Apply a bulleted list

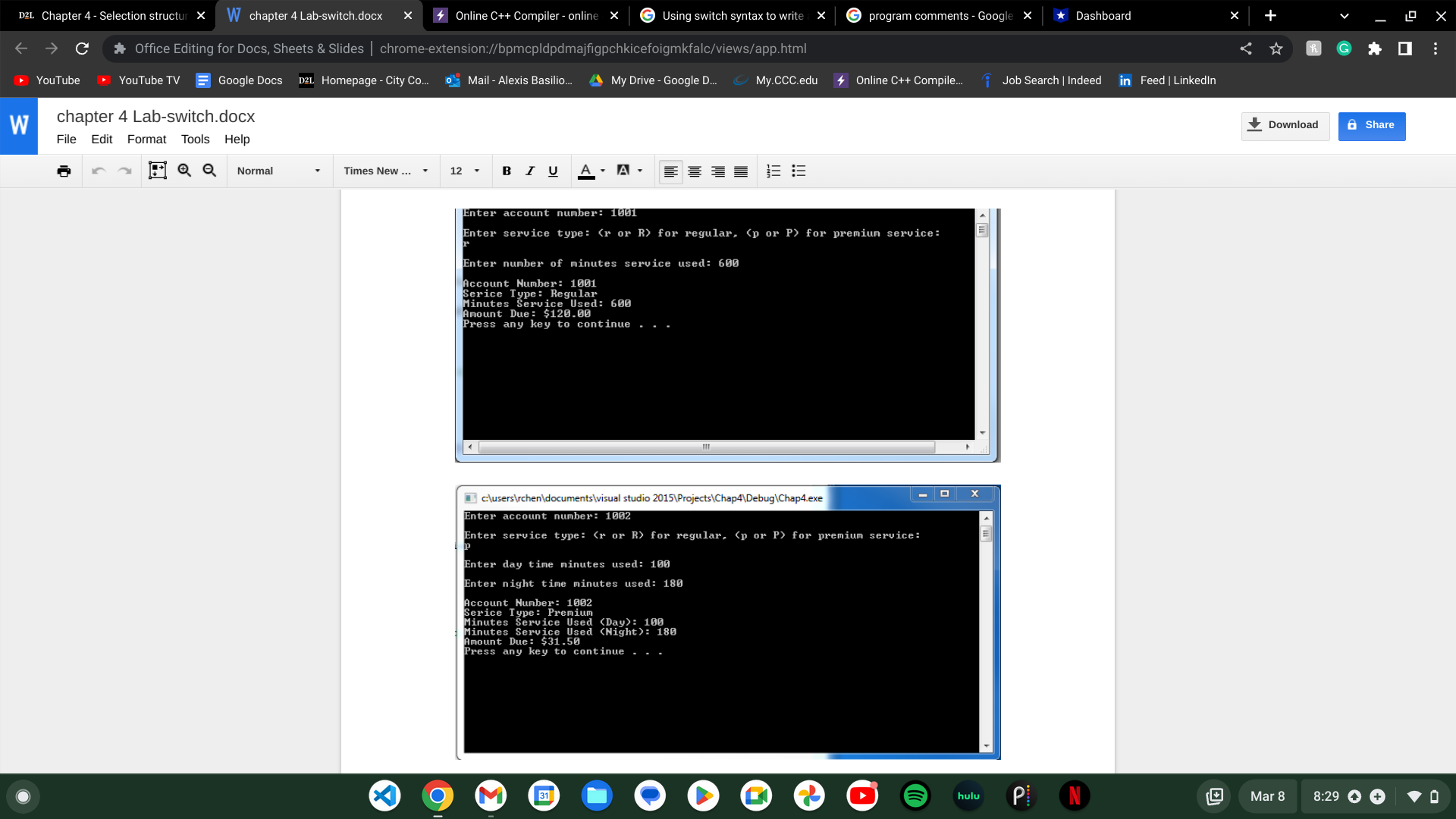[x=799, y=171]
